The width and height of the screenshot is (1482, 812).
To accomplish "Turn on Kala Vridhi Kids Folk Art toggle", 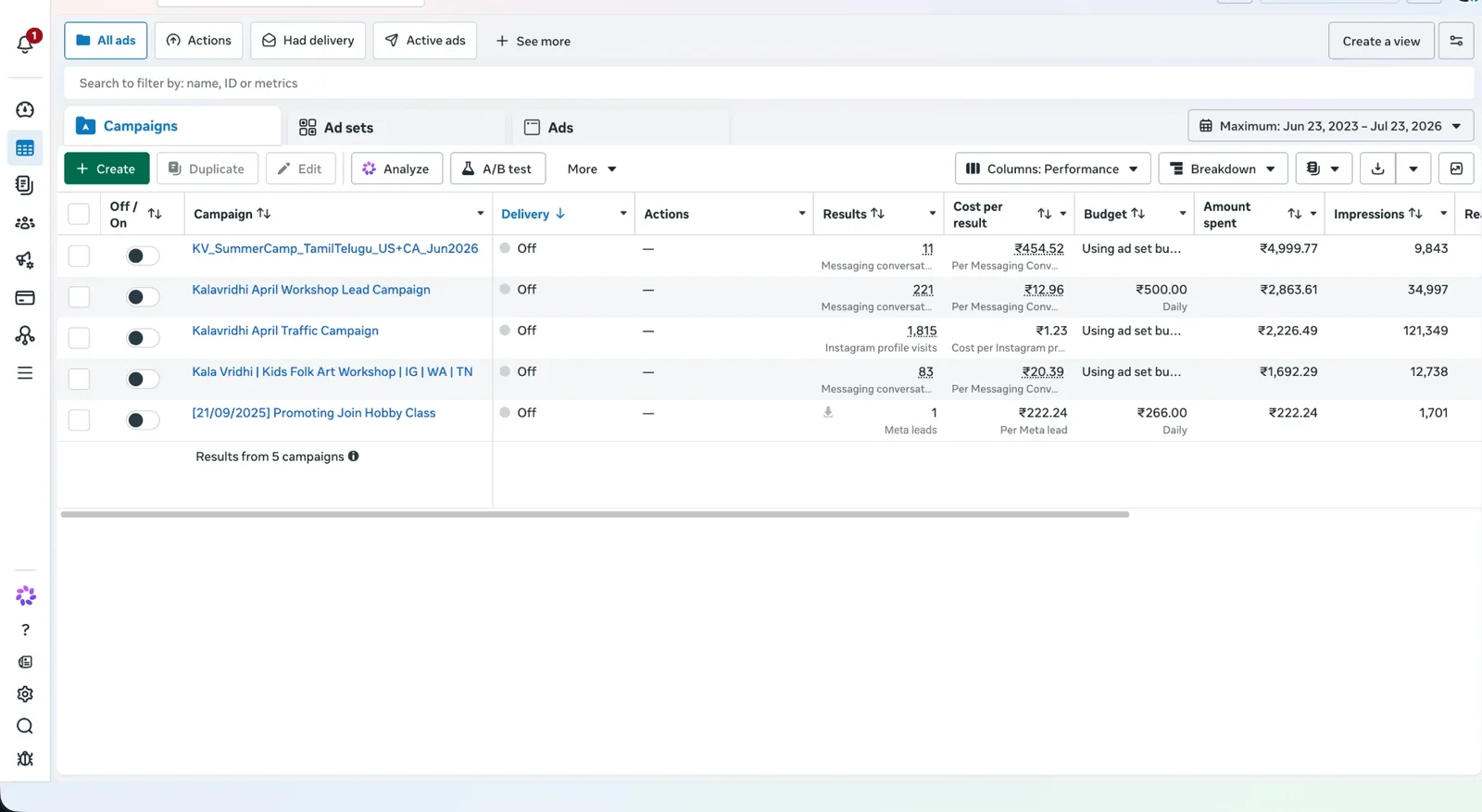I will [142, 379].
